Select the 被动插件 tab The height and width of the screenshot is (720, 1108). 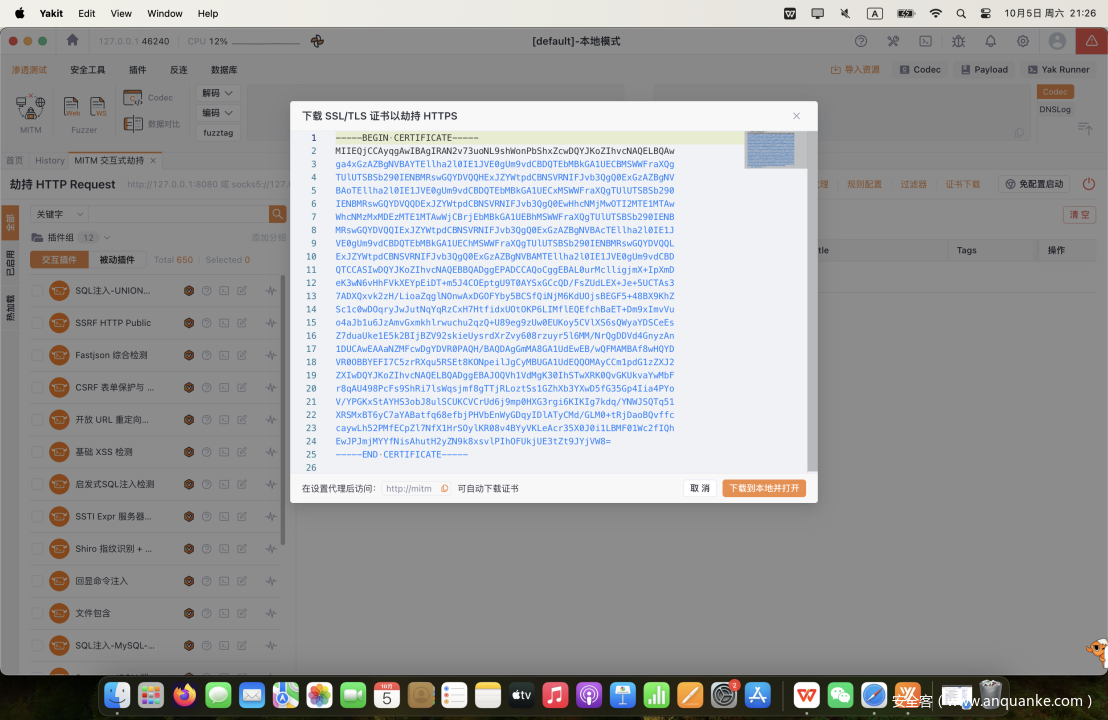coord(117,260)
